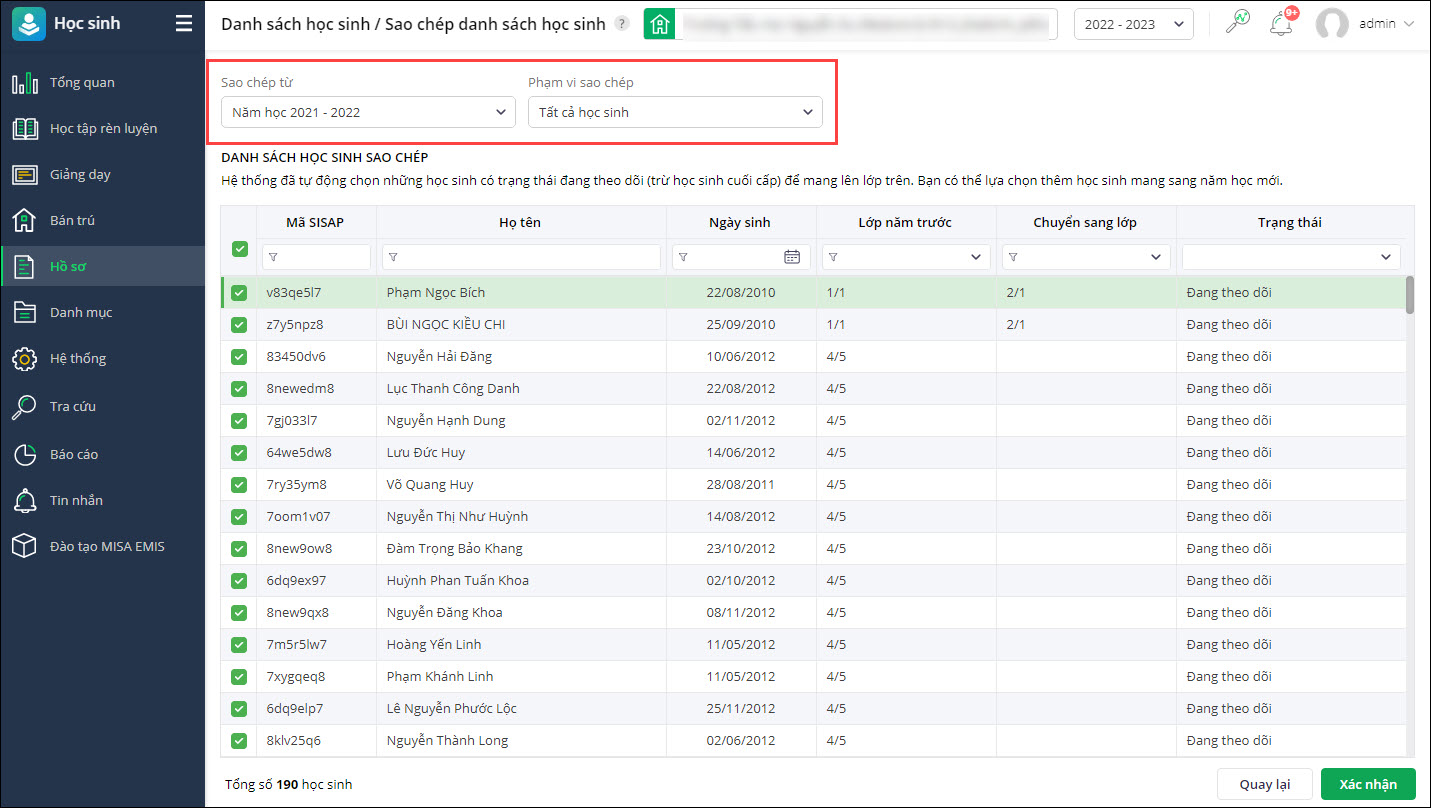Click the name Đàm Trọng Bảo Khang

click(x=455, y=549)
